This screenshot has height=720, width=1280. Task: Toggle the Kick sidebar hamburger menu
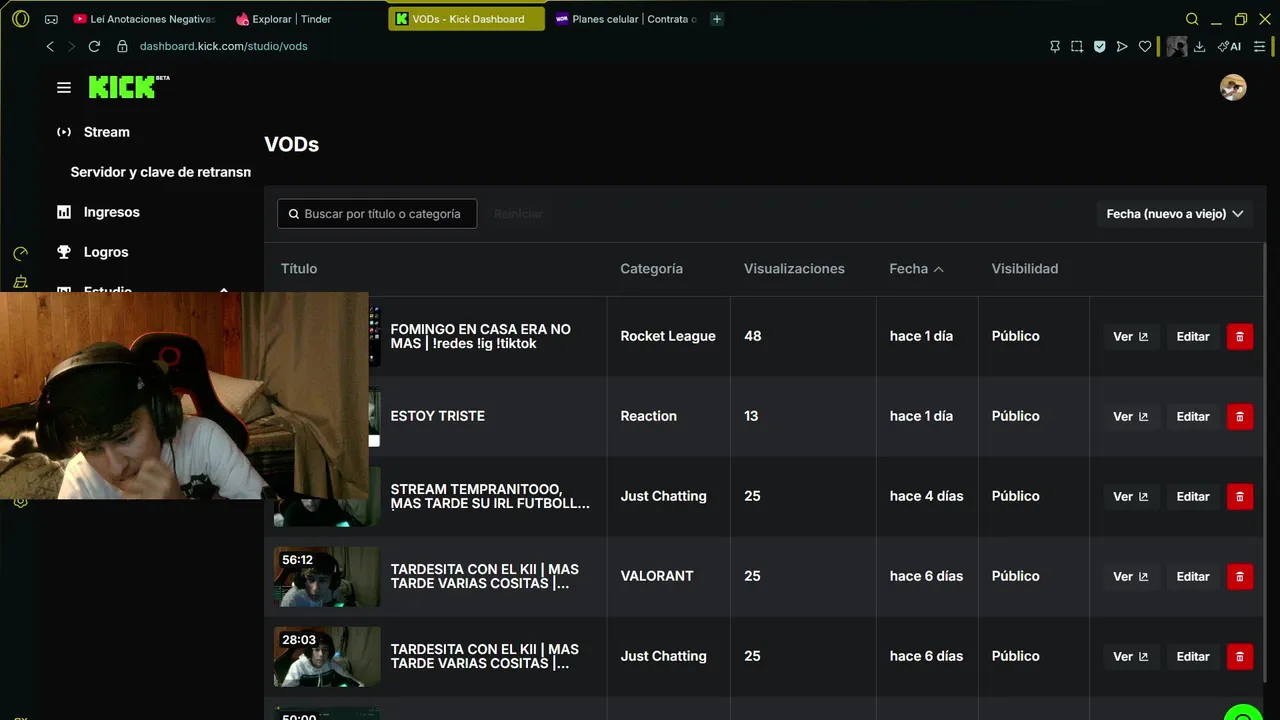(x=64, y=88)
